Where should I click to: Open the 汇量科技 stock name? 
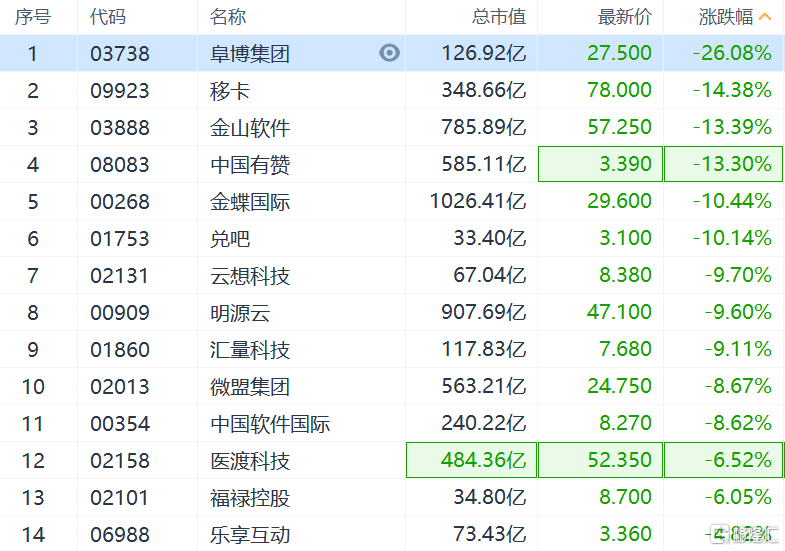point(250,350)
